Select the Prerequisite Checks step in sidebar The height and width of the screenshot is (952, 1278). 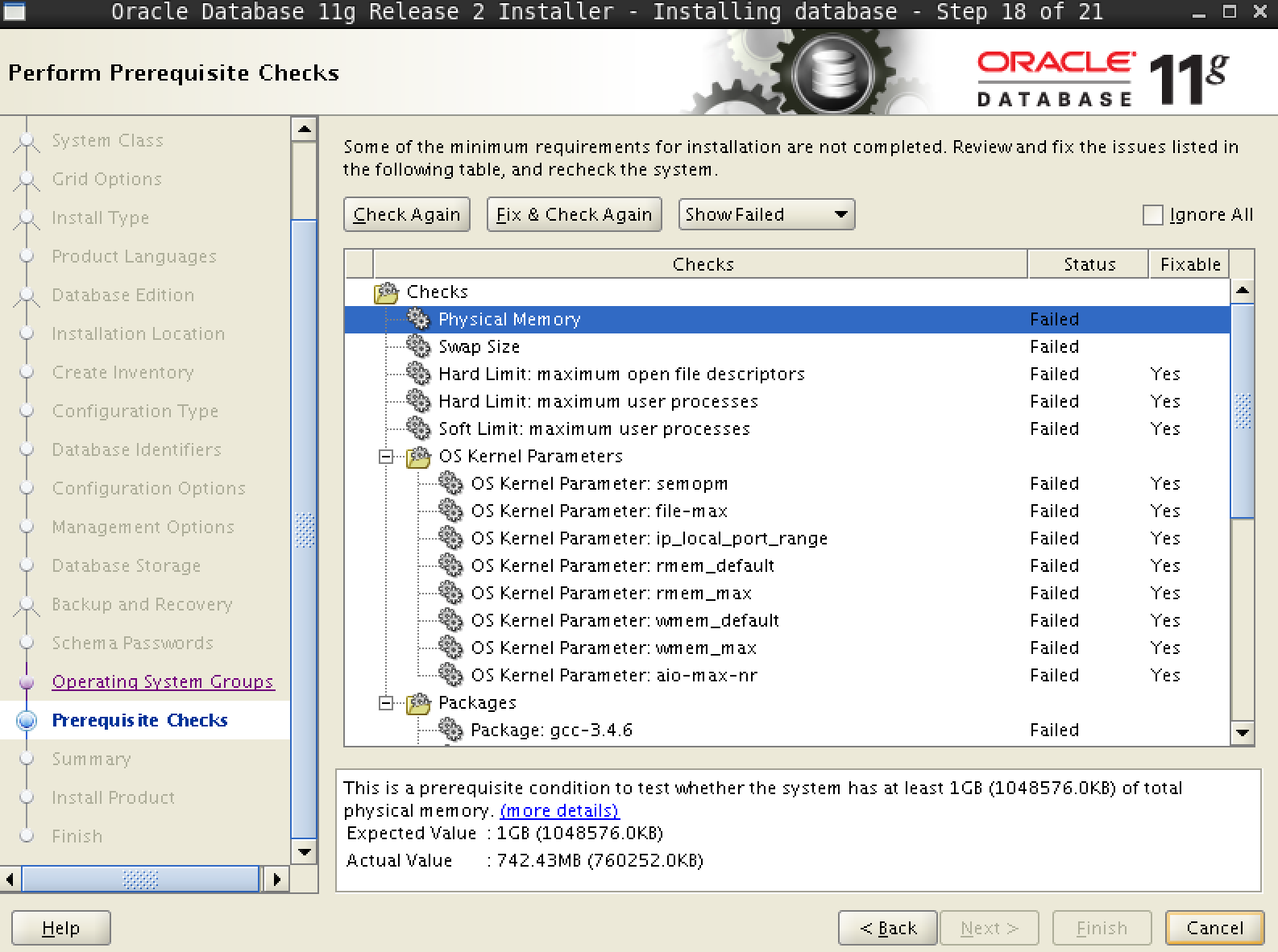pyautogui.click(x=139, y=720)
